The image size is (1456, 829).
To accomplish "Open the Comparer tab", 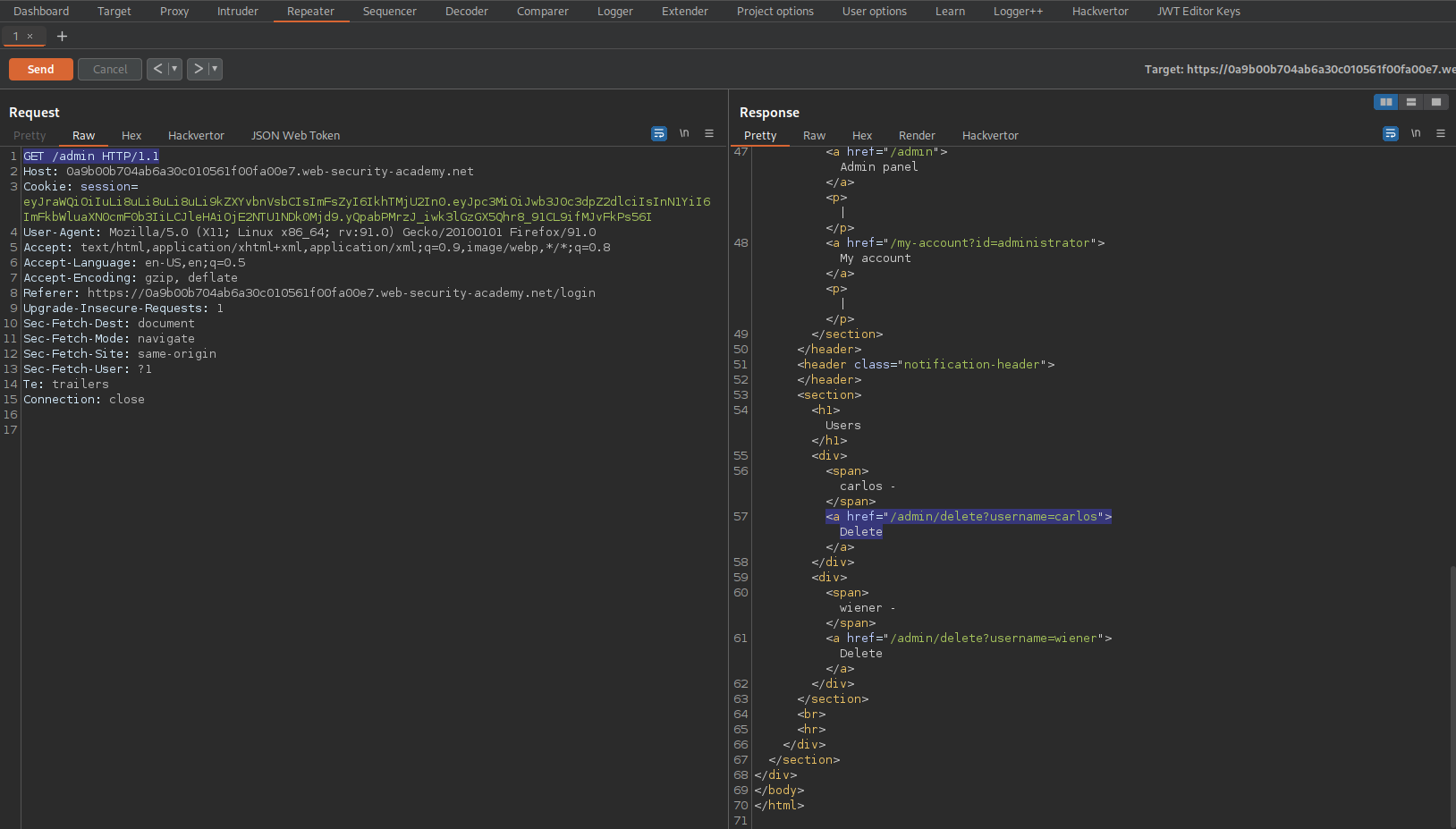I will (542, 12).
